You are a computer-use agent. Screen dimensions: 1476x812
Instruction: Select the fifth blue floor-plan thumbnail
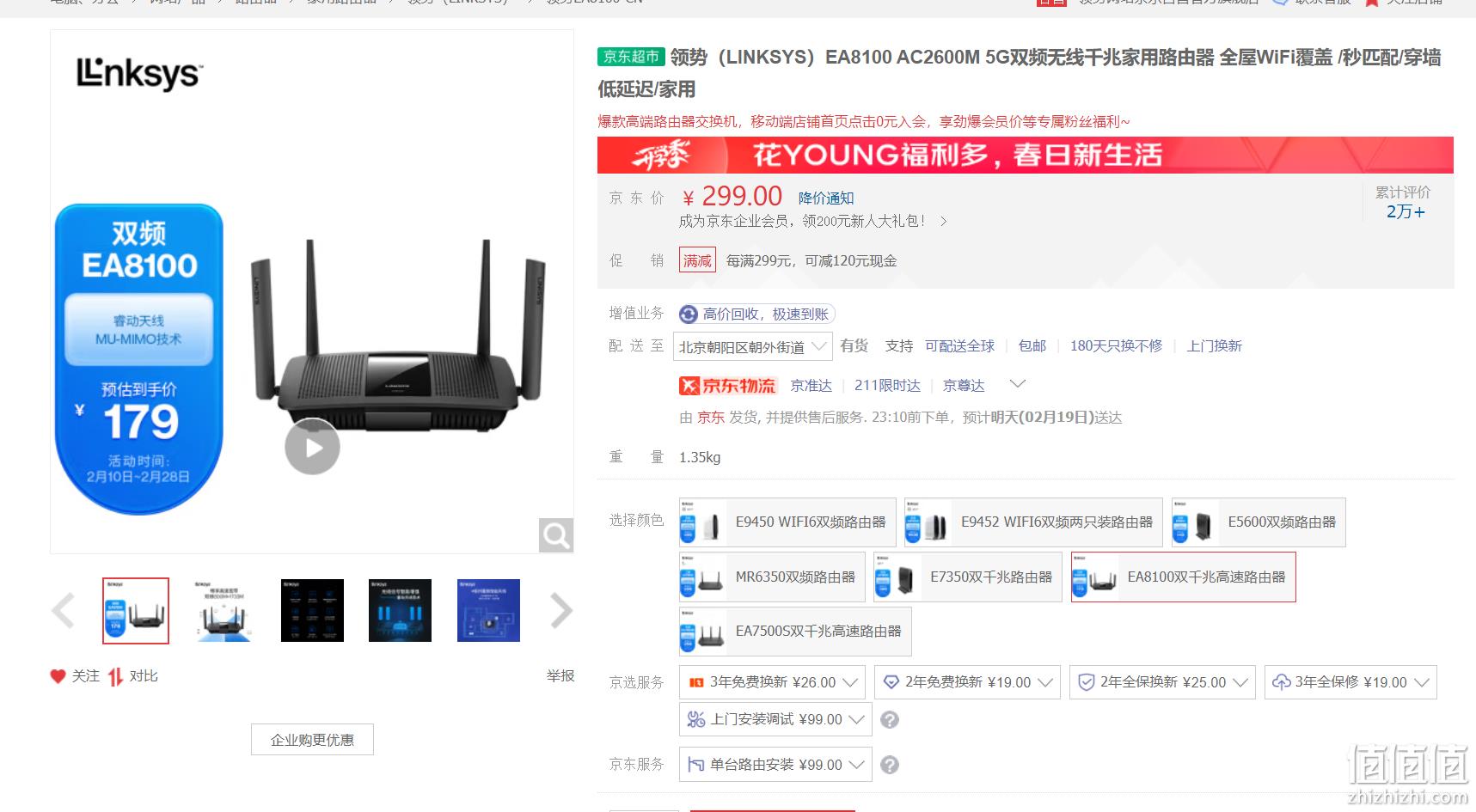point(488,611)
